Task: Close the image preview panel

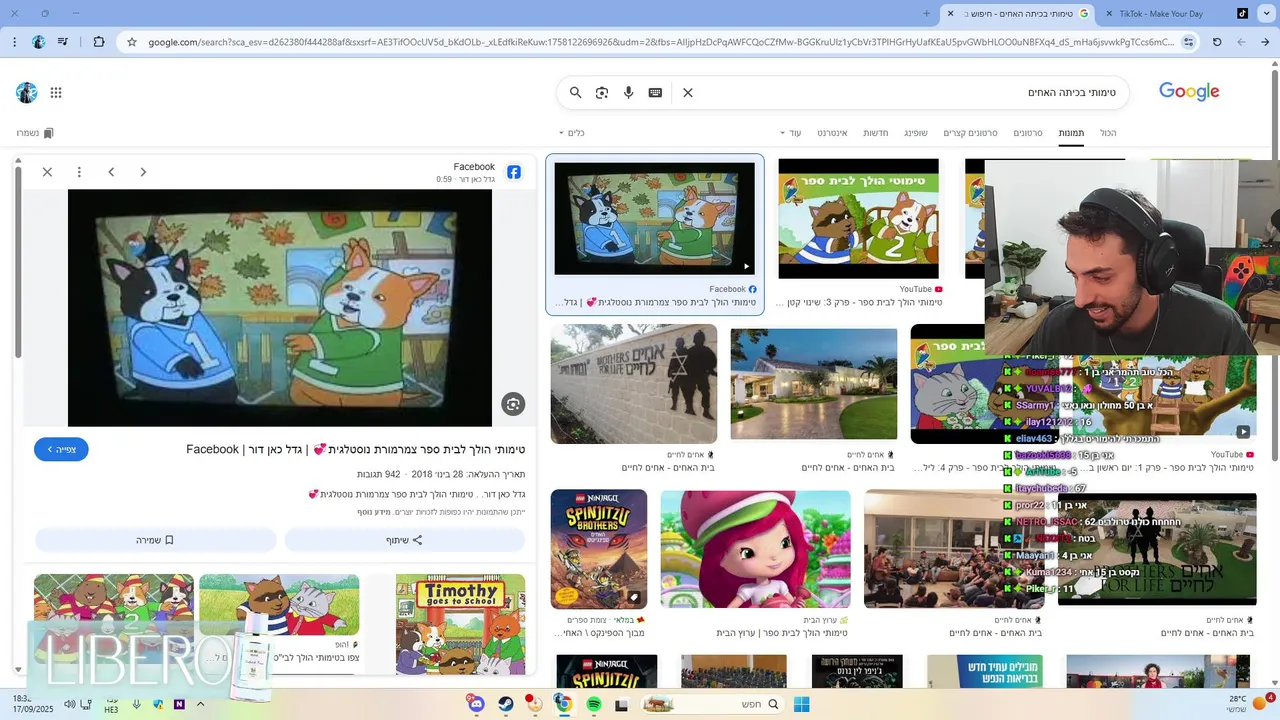Action: click(x=47, y=172)
